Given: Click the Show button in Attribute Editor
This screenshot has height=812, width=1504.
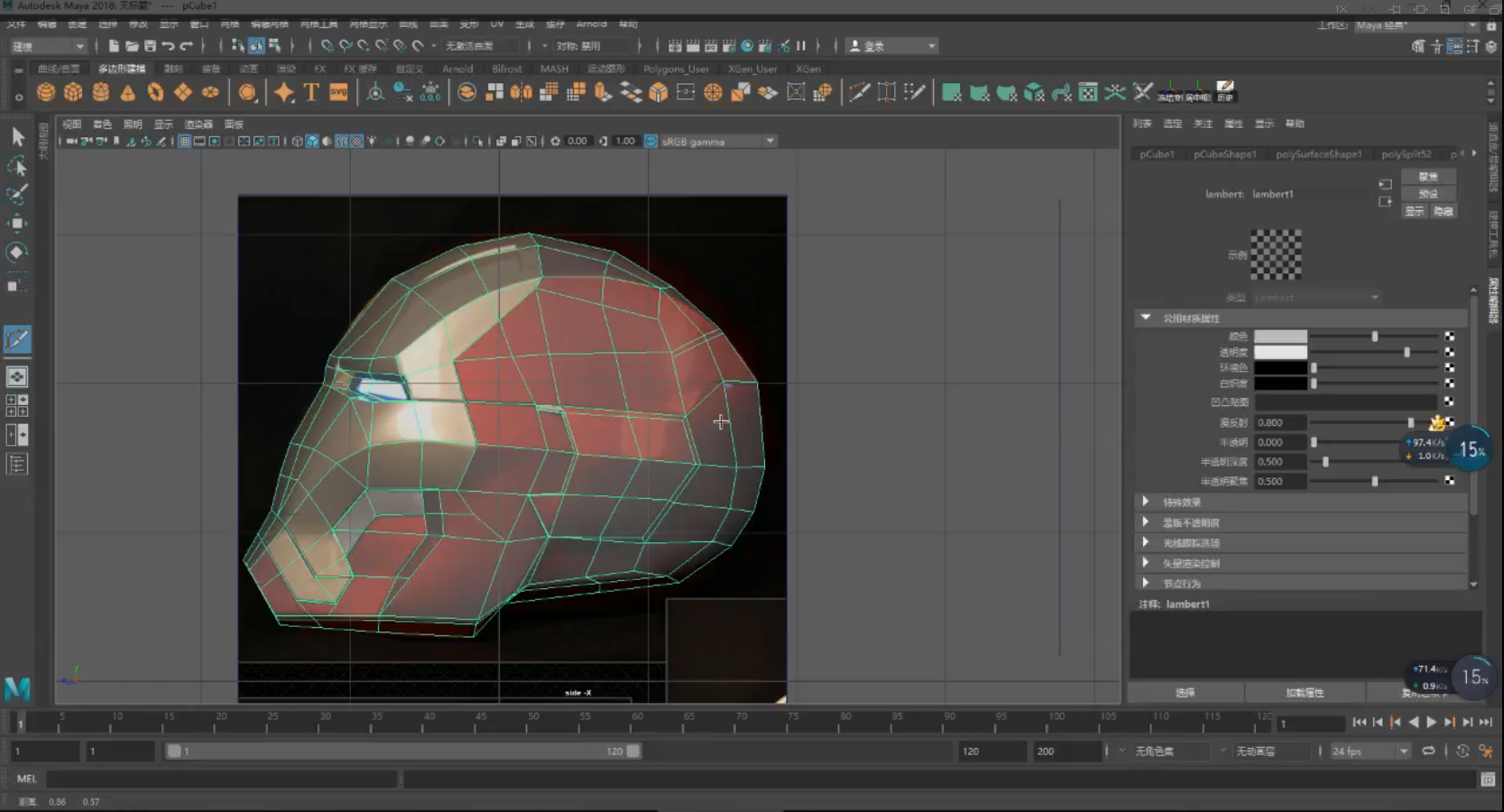Looking at the screenshot, I should (x=1415, y=211).
